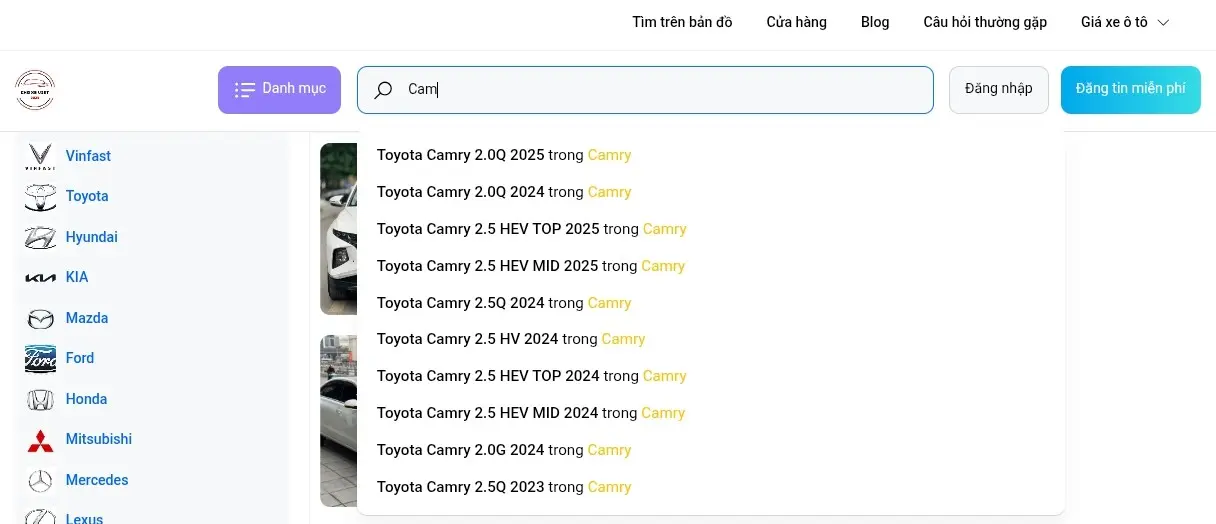Click the KIA brand logo icon
This screenshot has width=1216, height=524.
(x=40, y=278)
